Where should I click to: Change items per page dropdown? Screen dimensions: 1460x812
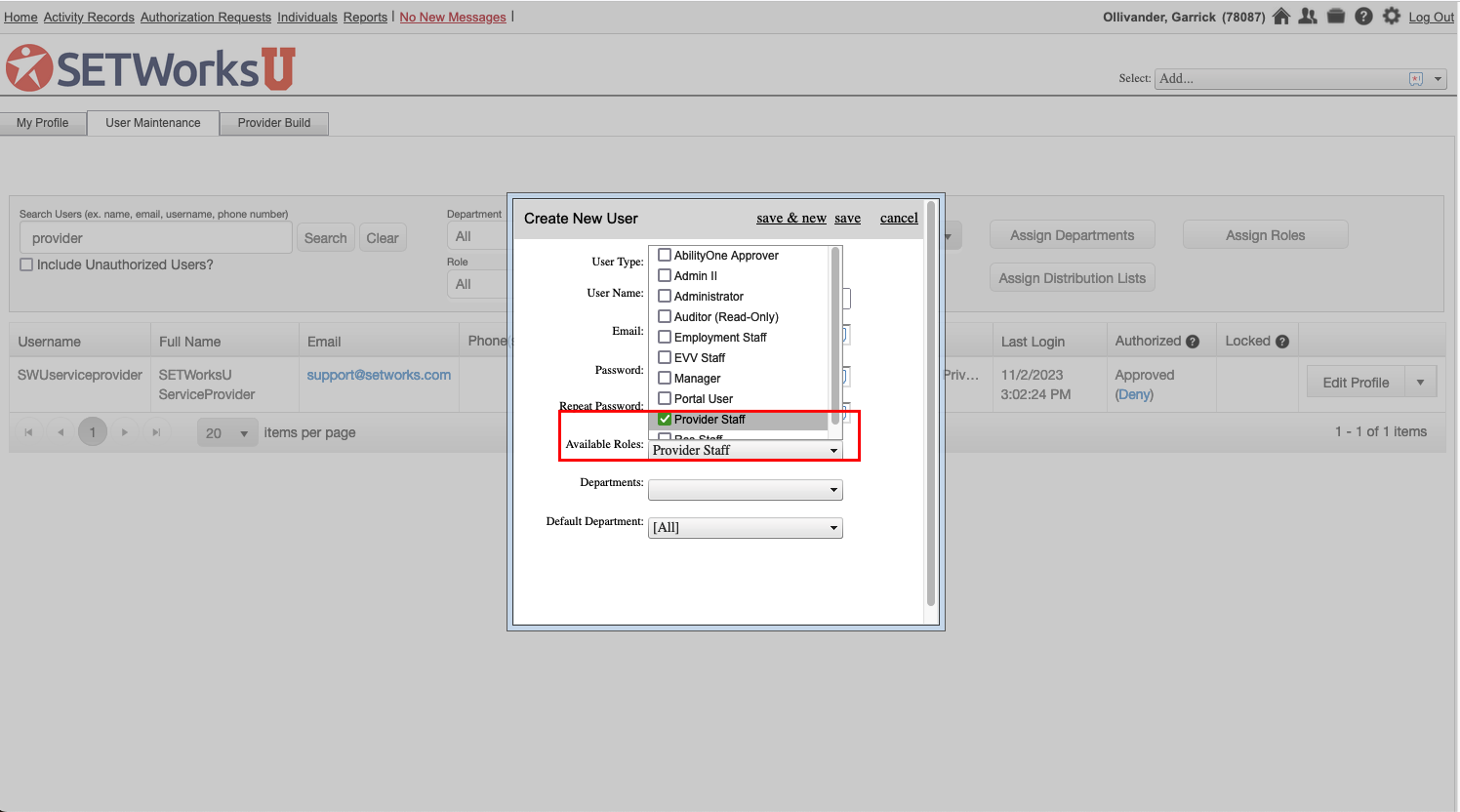(x=227, y=432)
